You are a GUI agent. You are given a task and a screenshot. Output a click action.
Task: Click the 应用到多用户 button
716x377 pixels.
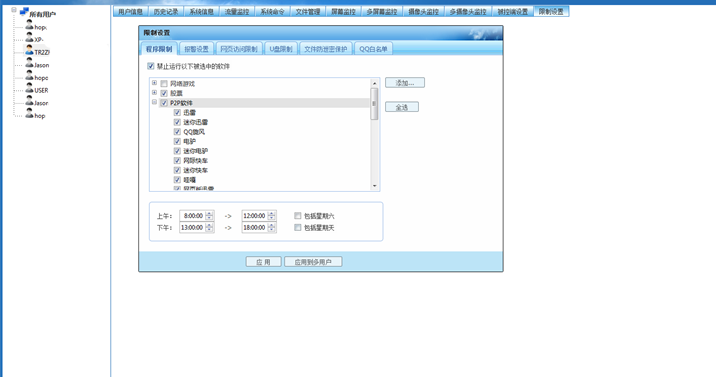tap(313, 262)
